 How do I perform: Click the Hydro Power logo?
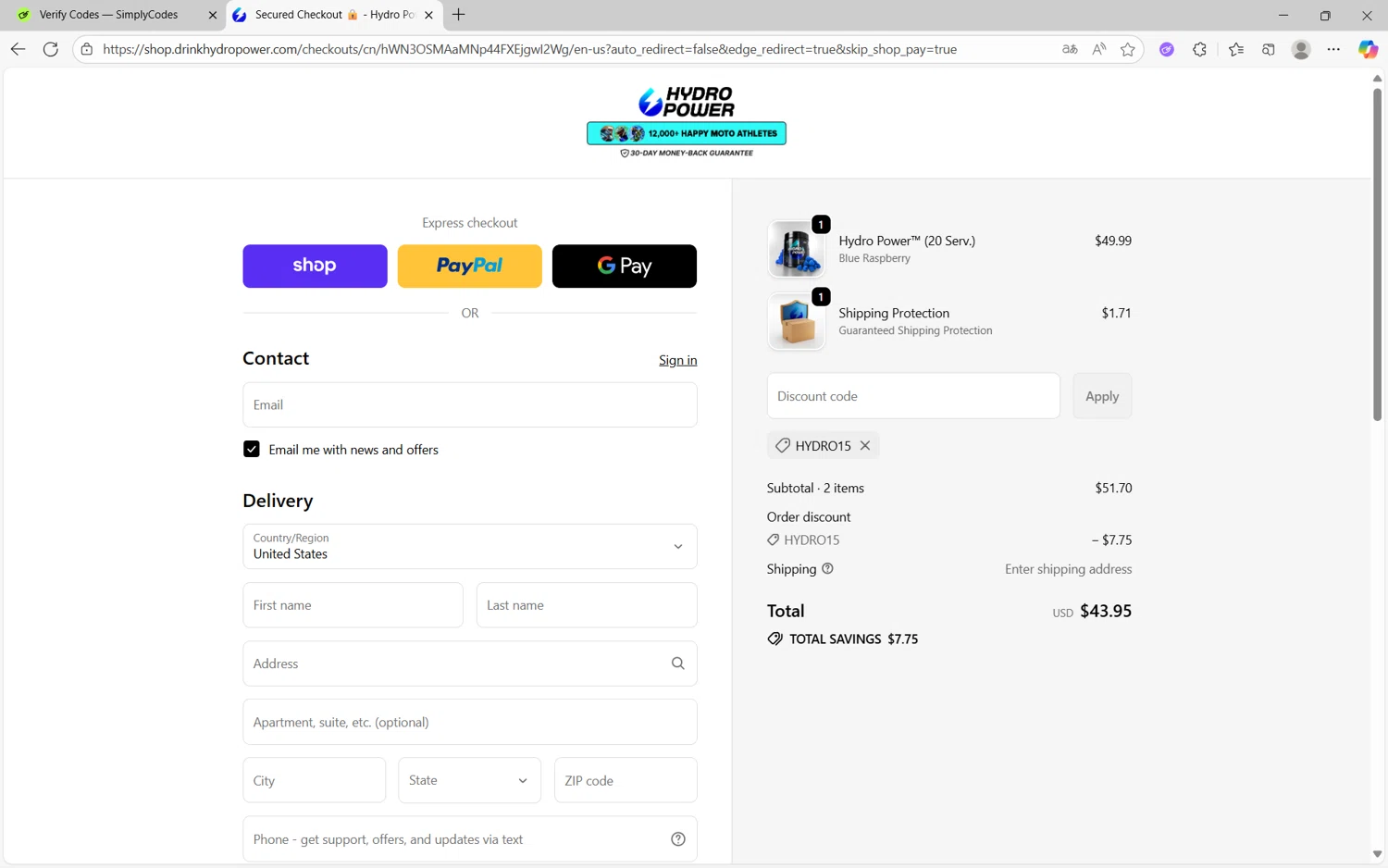(687, 102)
